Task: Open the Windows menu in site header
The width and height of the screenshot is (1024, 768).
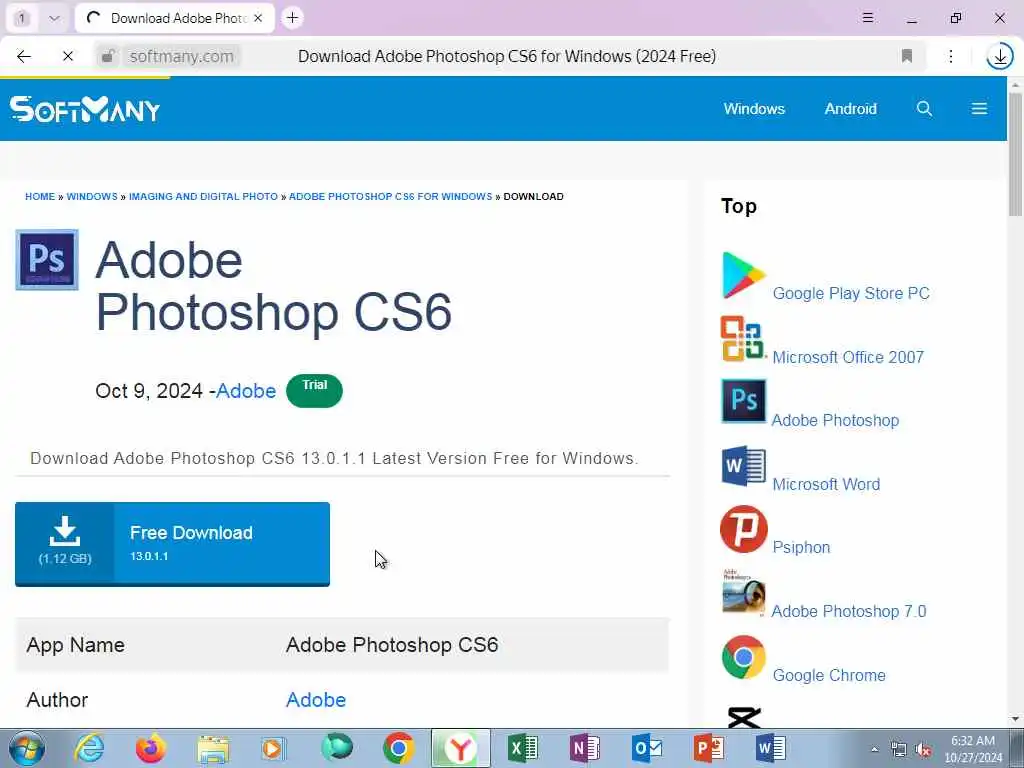Action: pos(754,108)
